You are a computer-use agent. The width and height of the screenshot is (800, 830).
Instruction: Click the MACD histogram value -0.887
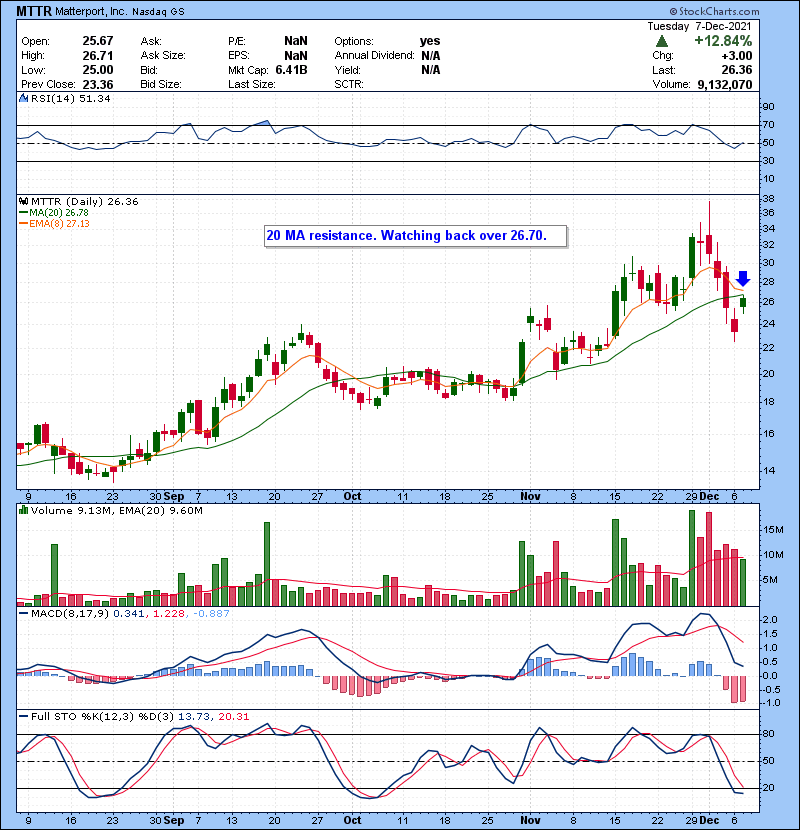(211, 614)
